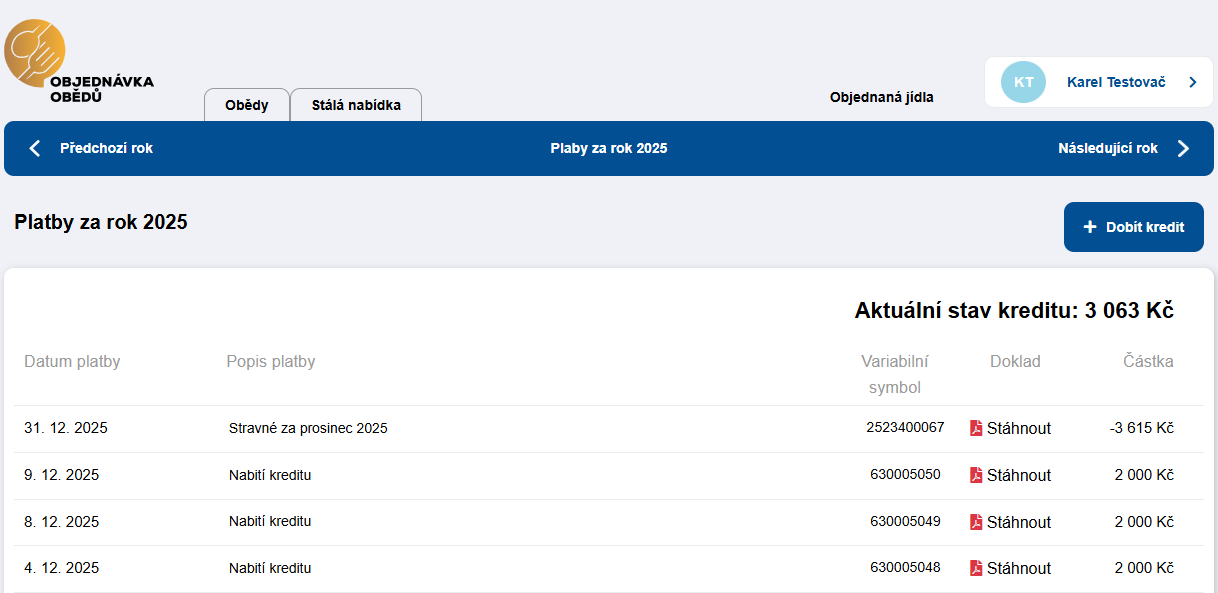Go to Předchozí rok
This screenshot has width=1218, height=593.
pyautogui.click(x=106, y=148)
